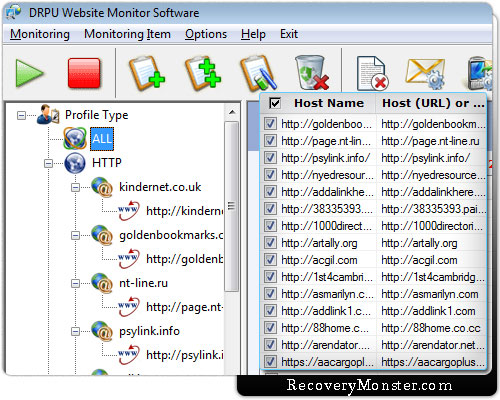
Task: Click www icon beside http://psylink.i in tree
Action: tap(129, 355)
